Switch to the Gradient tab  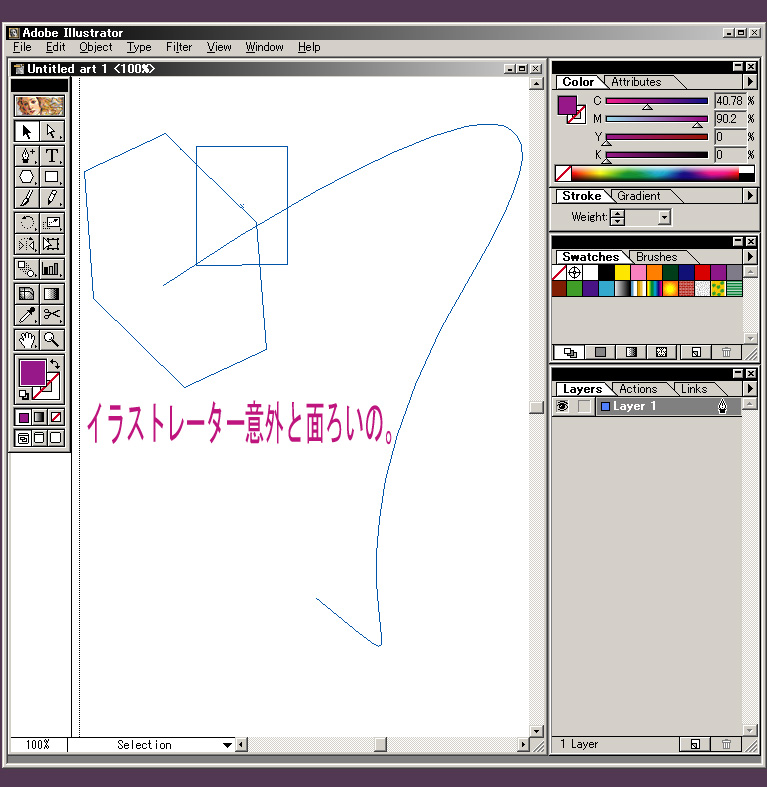(638, 196)
